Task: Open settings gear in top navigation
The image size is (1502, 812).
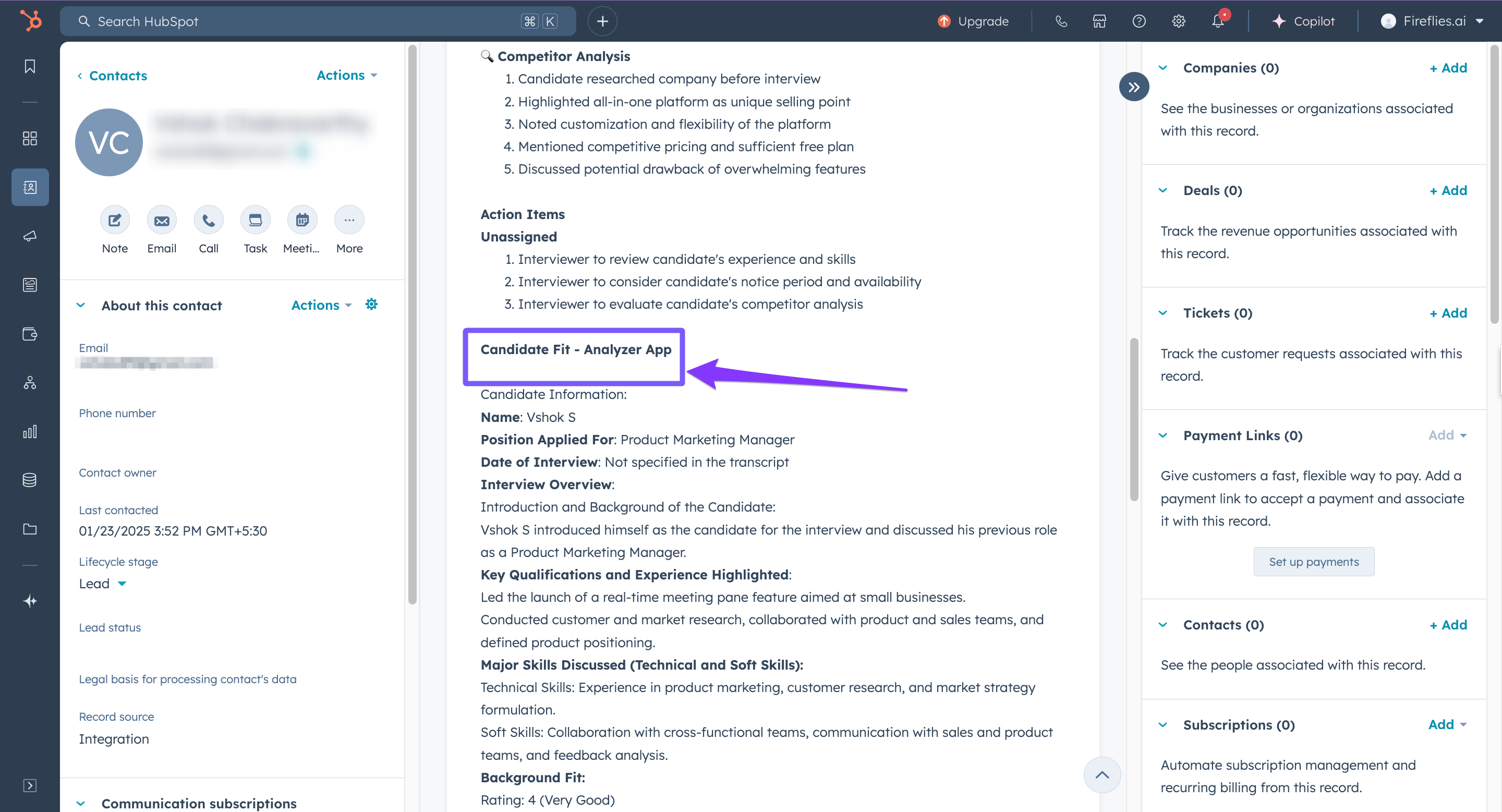Action: 1179,21
